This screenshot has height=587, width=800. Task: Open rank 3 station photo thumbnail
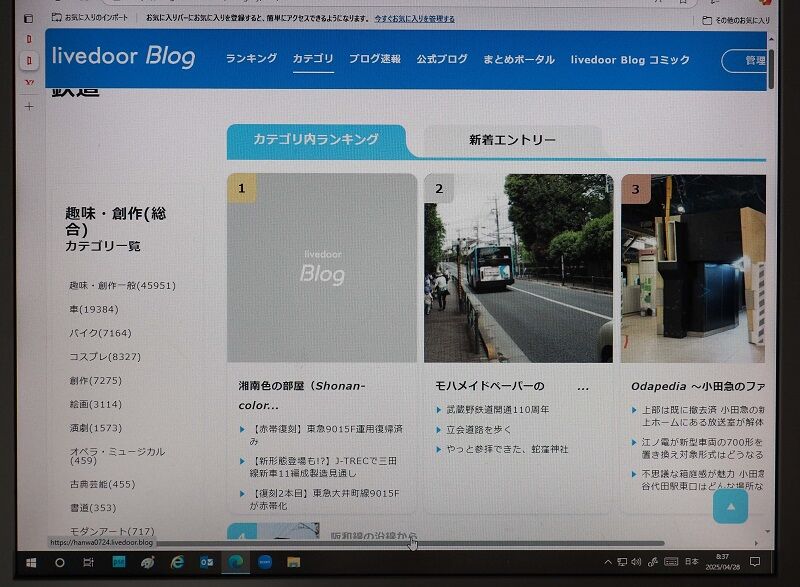click(693, 269)
